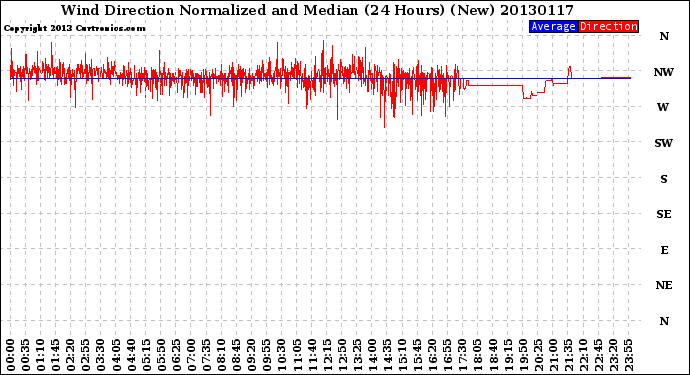This screenshot has width=690, height=375.
Task: Click the 11:40 time label
Action: 312,355
